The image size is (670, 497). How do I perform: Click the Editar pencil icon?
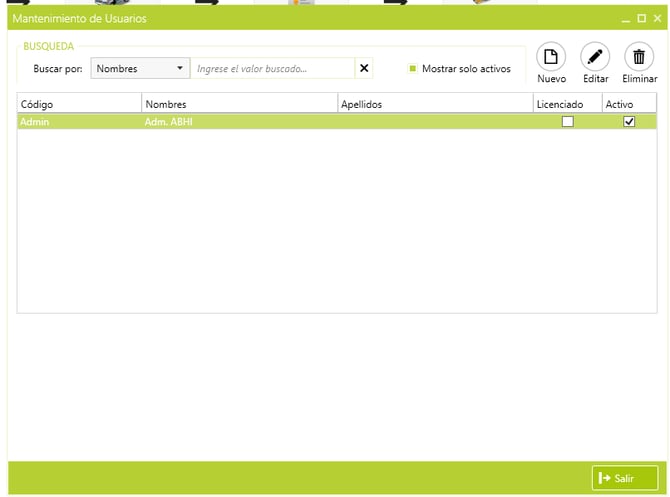click(x=595, y=57)
